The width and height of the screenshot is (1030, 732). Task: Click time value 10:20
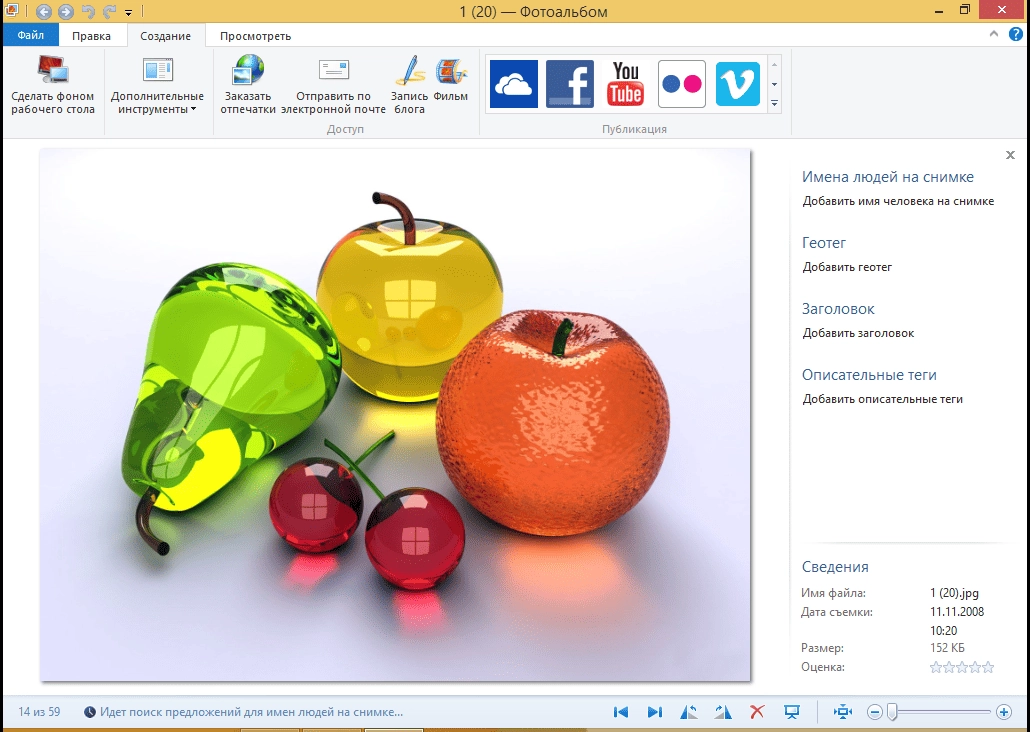[943, 630]
